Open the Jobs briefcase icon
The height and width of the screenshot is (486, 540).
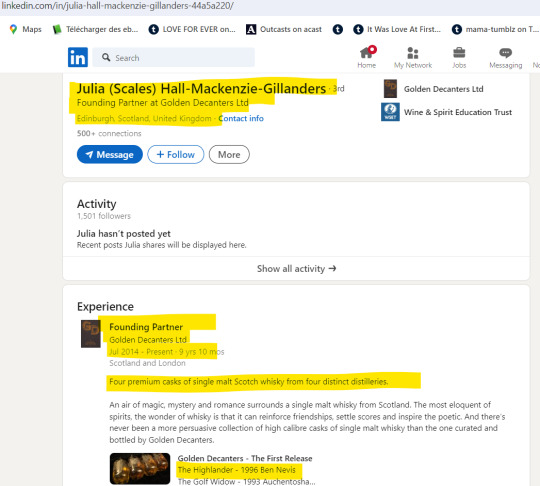(459, 57)
